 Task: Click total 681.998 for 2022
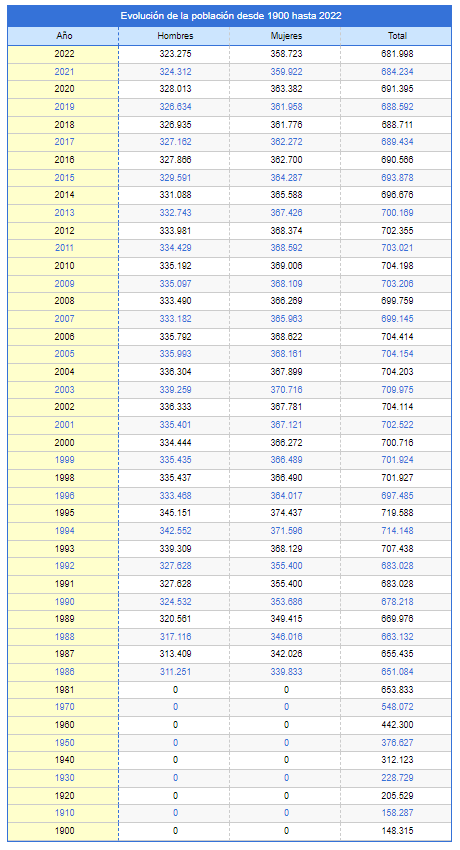pos(397,54)
